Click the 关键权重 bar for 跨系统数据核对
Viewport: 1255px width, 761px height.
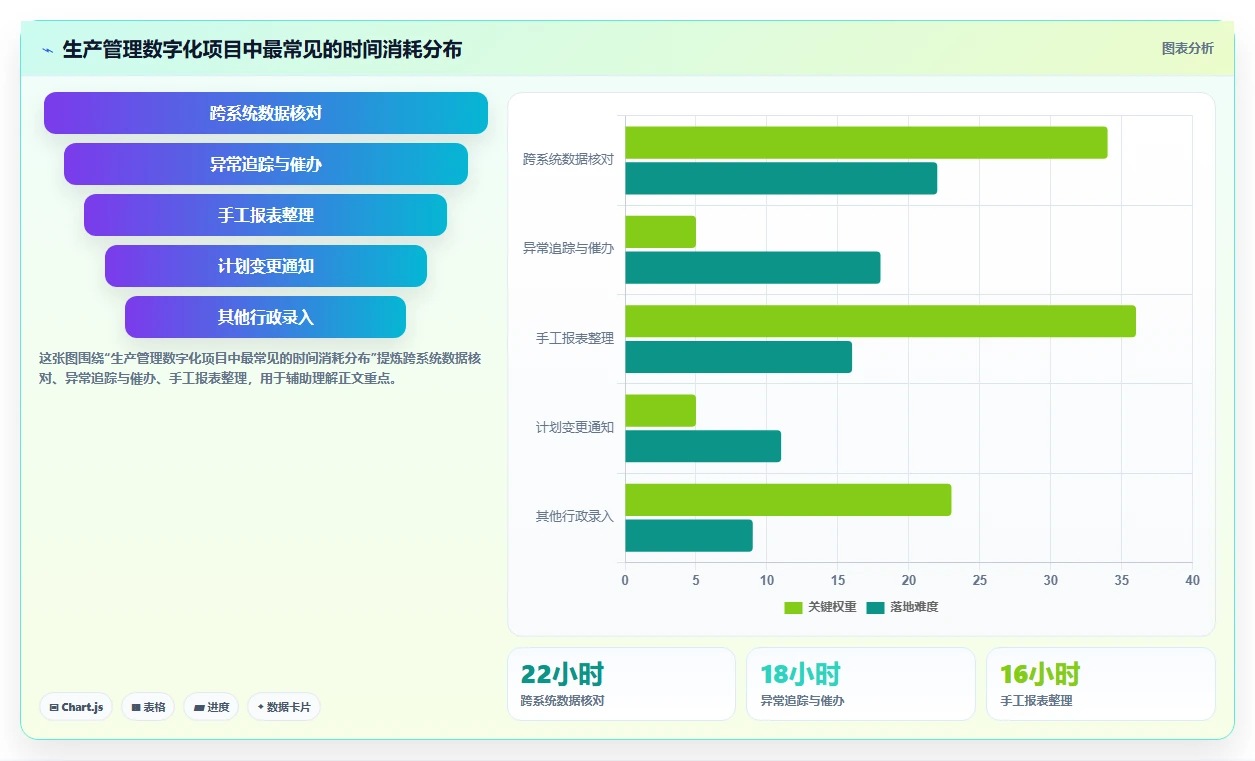click(866, 143)
